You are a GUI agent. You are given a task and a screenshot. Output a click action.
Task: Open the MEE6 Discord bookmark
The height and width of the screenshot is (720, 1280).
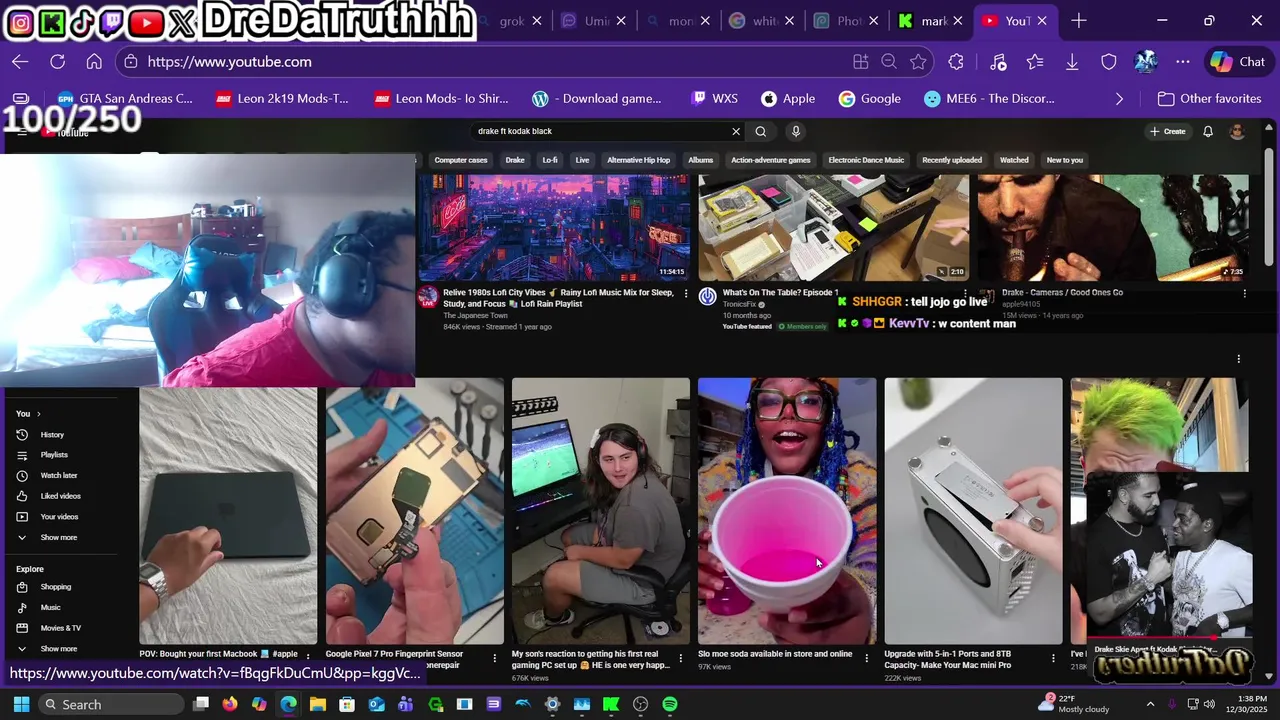(989, 99)
